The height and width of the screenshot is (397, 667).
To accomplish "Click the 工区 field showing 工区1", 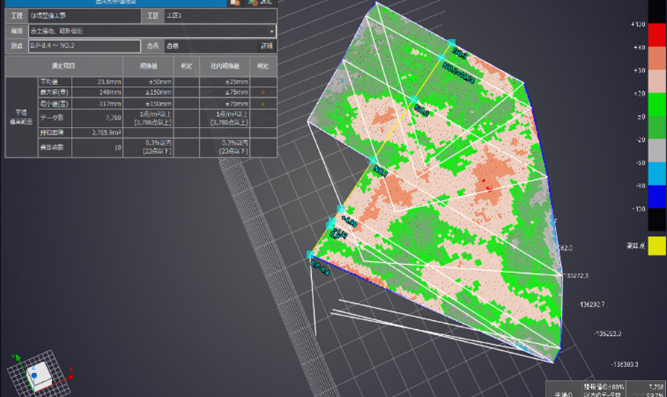I will [220, 16].
